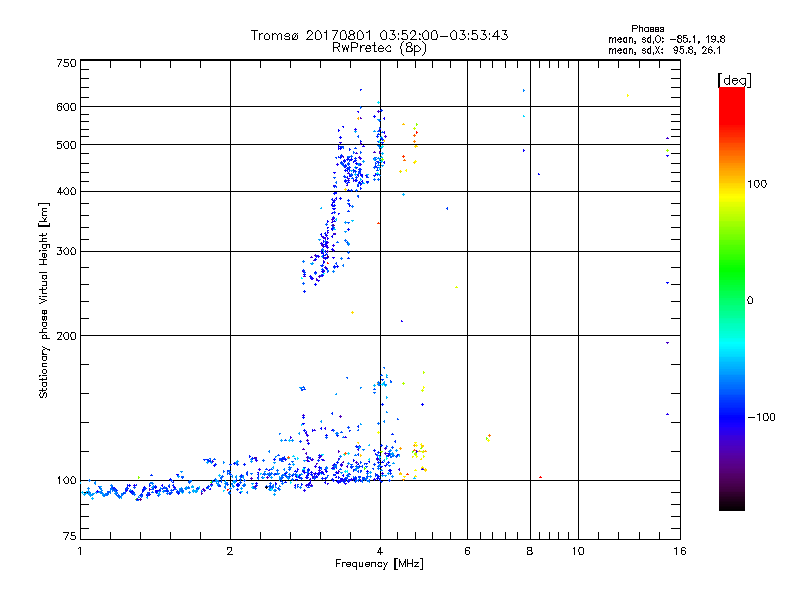Click the black bottom of the colorbar
Image resolution: width=800 pixels, height=600 pixels.
(732, 505)
